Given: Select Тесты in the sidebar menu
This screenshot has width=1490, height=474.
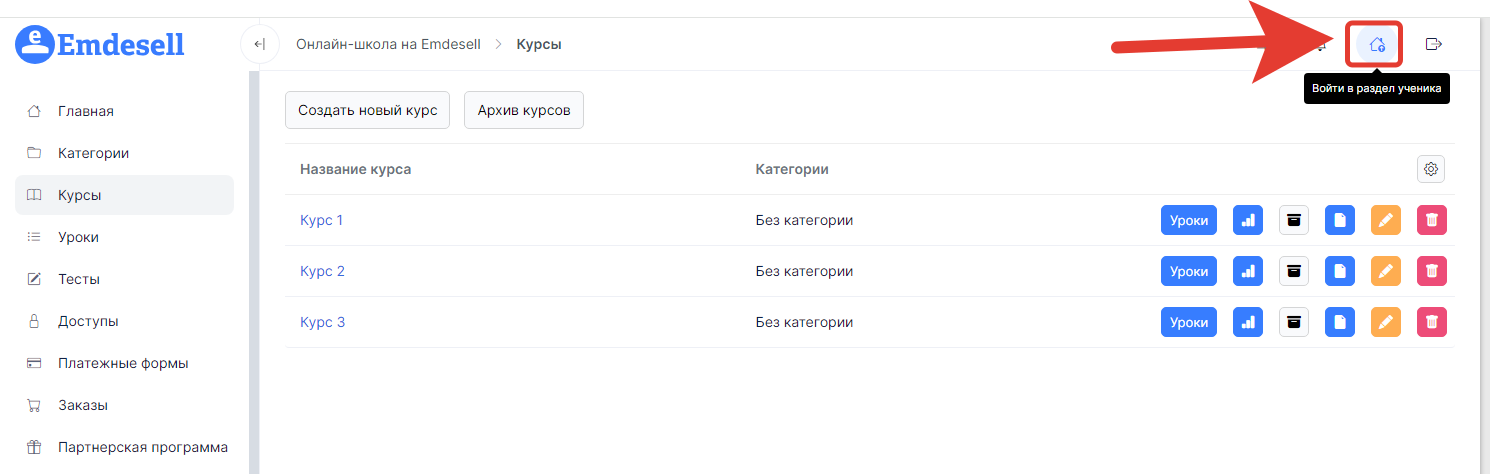Looking at the screenshot, I should tap(79, 279).
